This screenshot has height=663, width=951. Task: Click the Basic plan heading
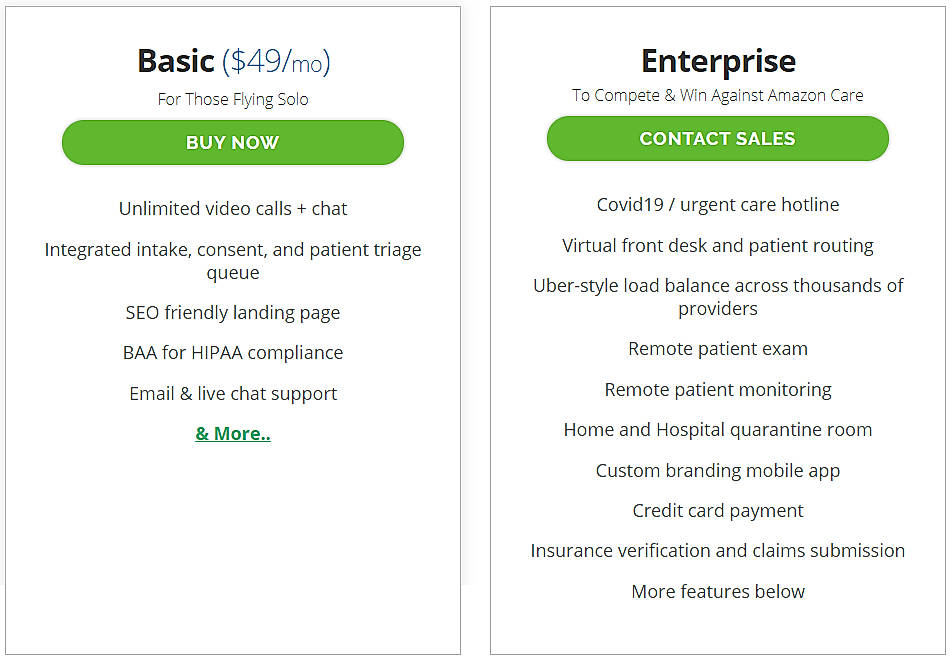coord(176,60)
